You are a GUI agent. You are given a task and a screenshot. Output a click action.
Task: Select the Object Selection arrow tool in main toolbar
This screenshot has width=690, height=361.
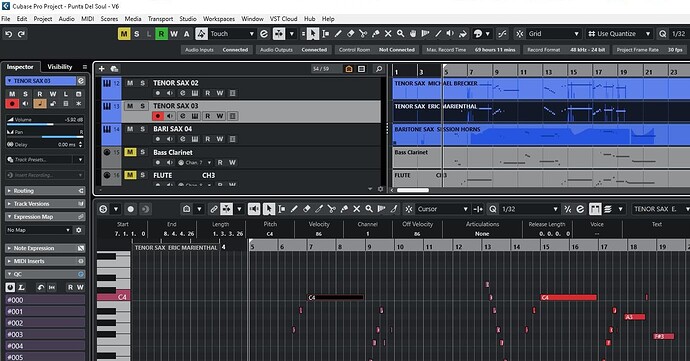pyautogui.click(x=313, y=34)
